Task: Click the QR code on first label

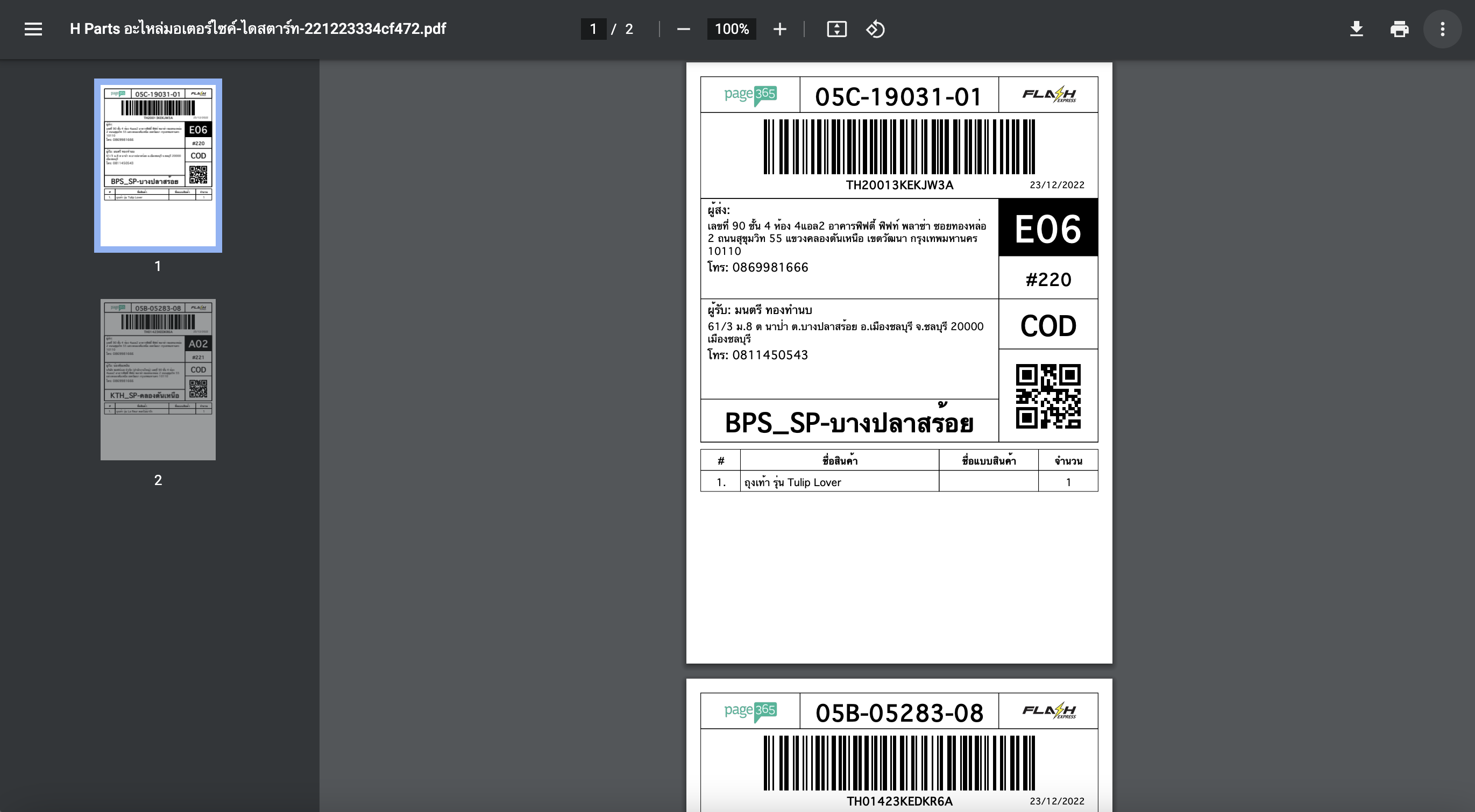Action: coord(1048,396)
